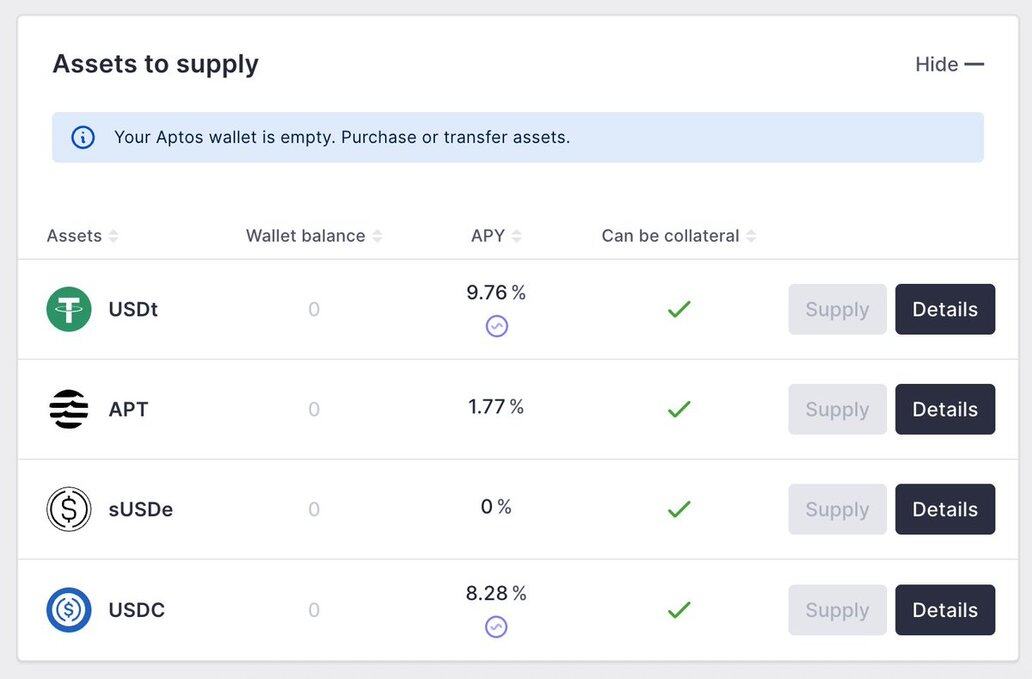Open Details for sUSDe
Image resolution: width=1032 pixels, height=679 pixels.
tap(944, 509)
